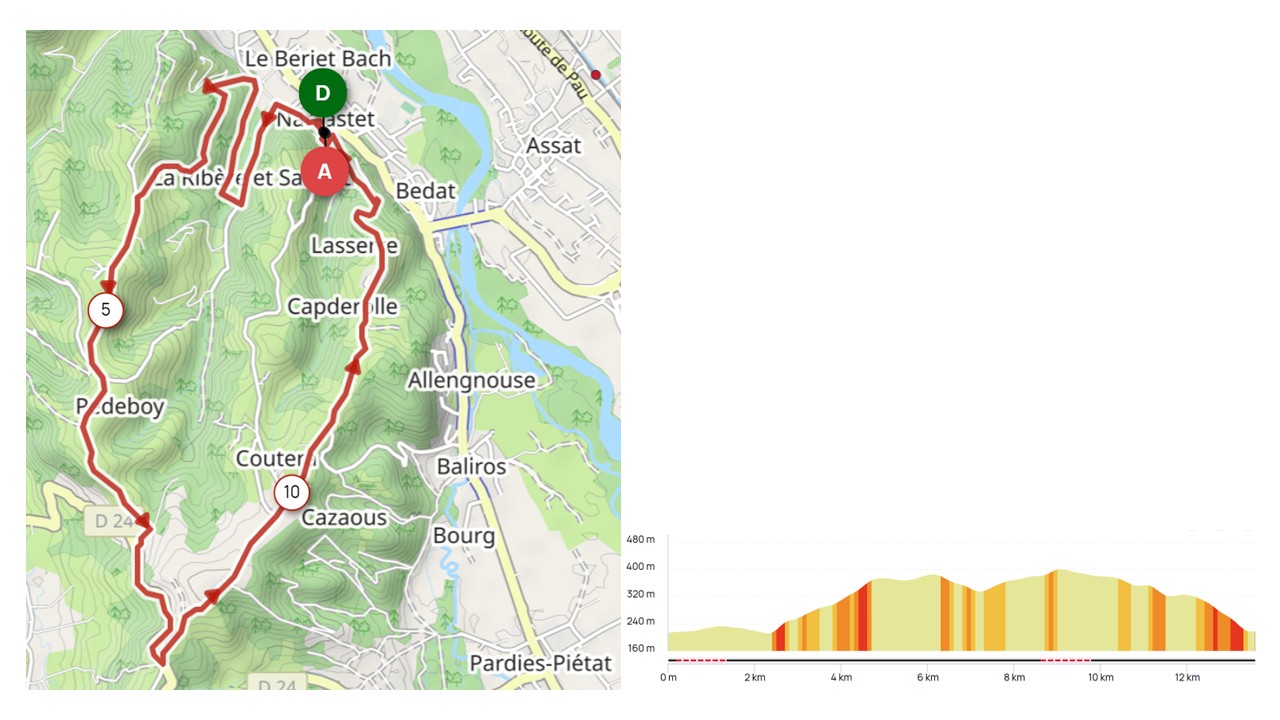Click the 12 km tick on elevation axis
This screenshot has width=1280, height=720.
pos(1187,677)
